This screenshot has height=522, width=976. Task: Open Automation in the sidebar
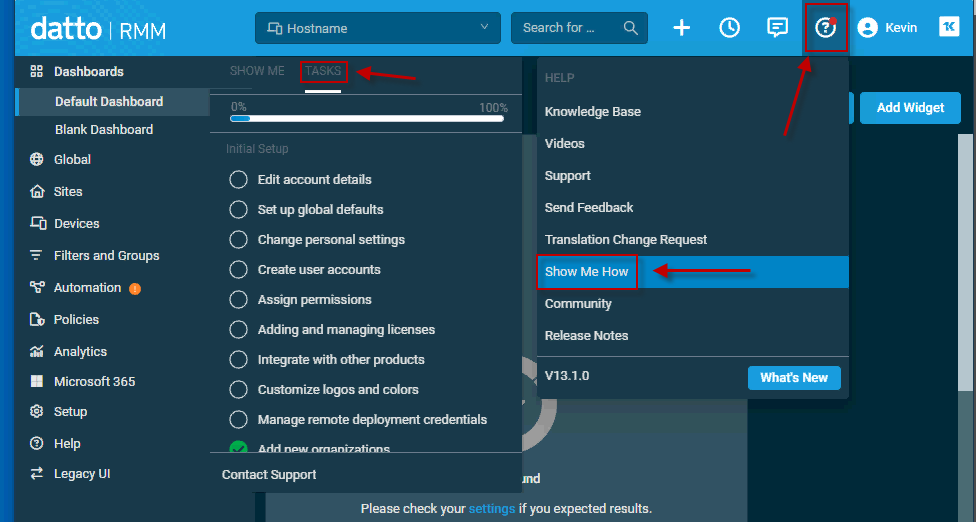click(87, 288)
